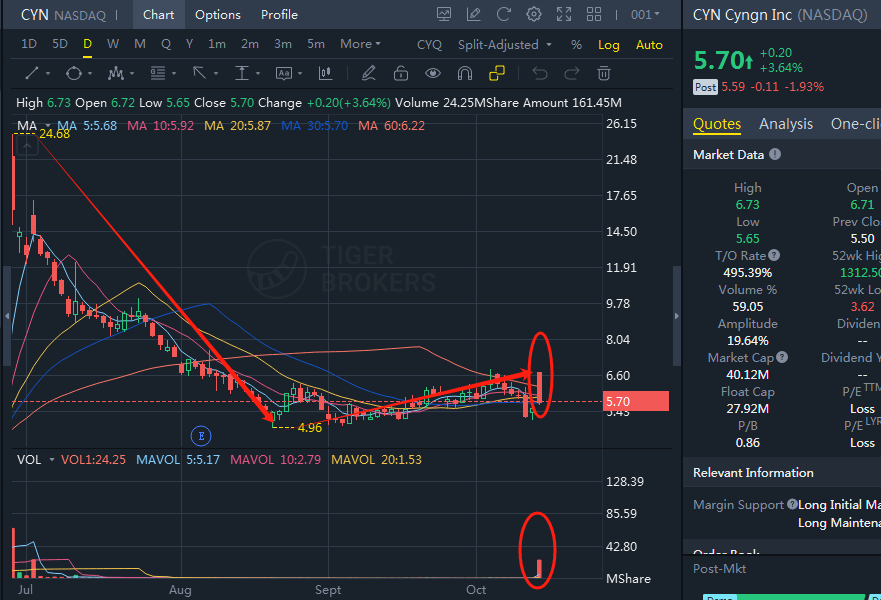Click the yellow linked-squares drawing icon
The height and width of the screenshot is (600, 881).
pos(497,73)
